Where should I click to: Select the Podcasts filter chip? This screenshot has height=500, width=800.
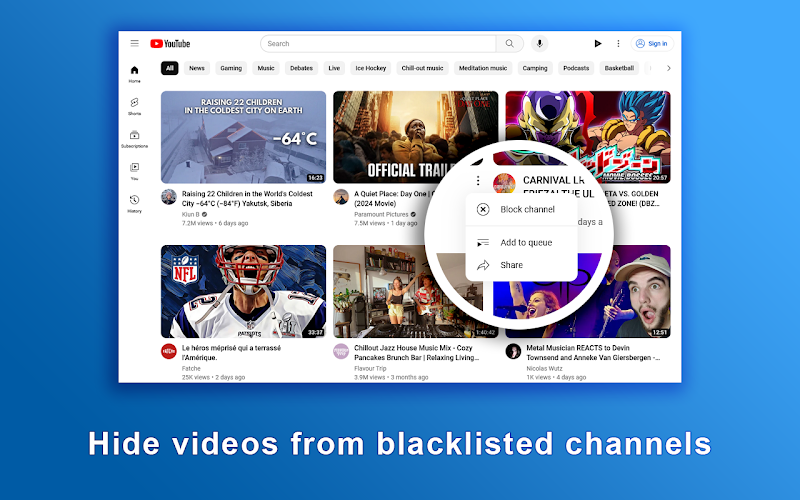point(576,68)
